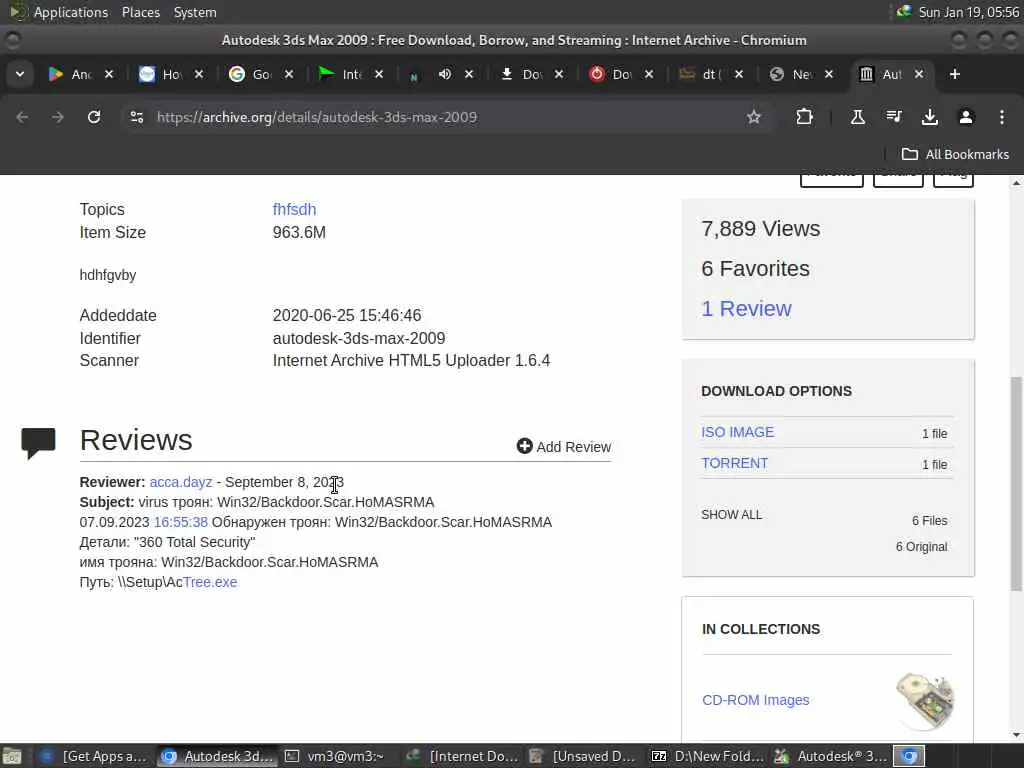1024x768 pixels.
Task: Switch to the 'Get Apps a...' taskbar window
Action: point(94,756)
